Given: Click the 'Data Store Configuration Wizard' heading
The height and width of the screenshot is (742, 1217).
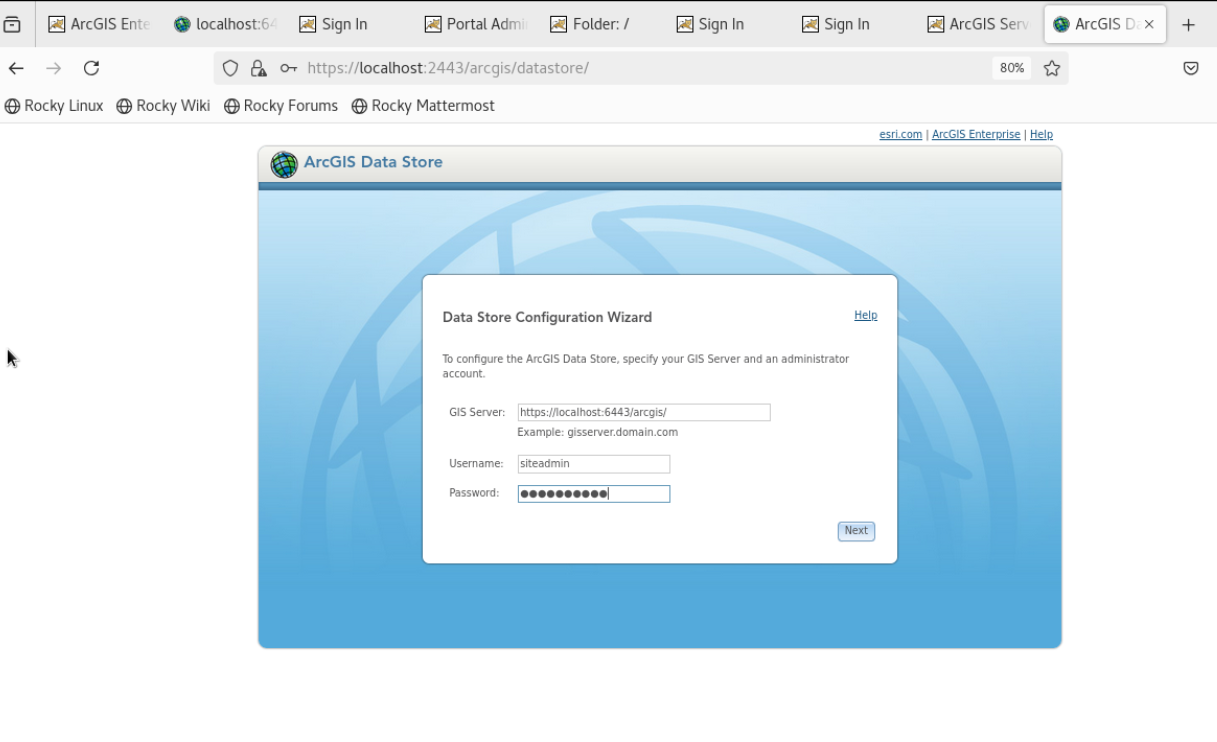Looking at the screenshot, I should 547,317.
